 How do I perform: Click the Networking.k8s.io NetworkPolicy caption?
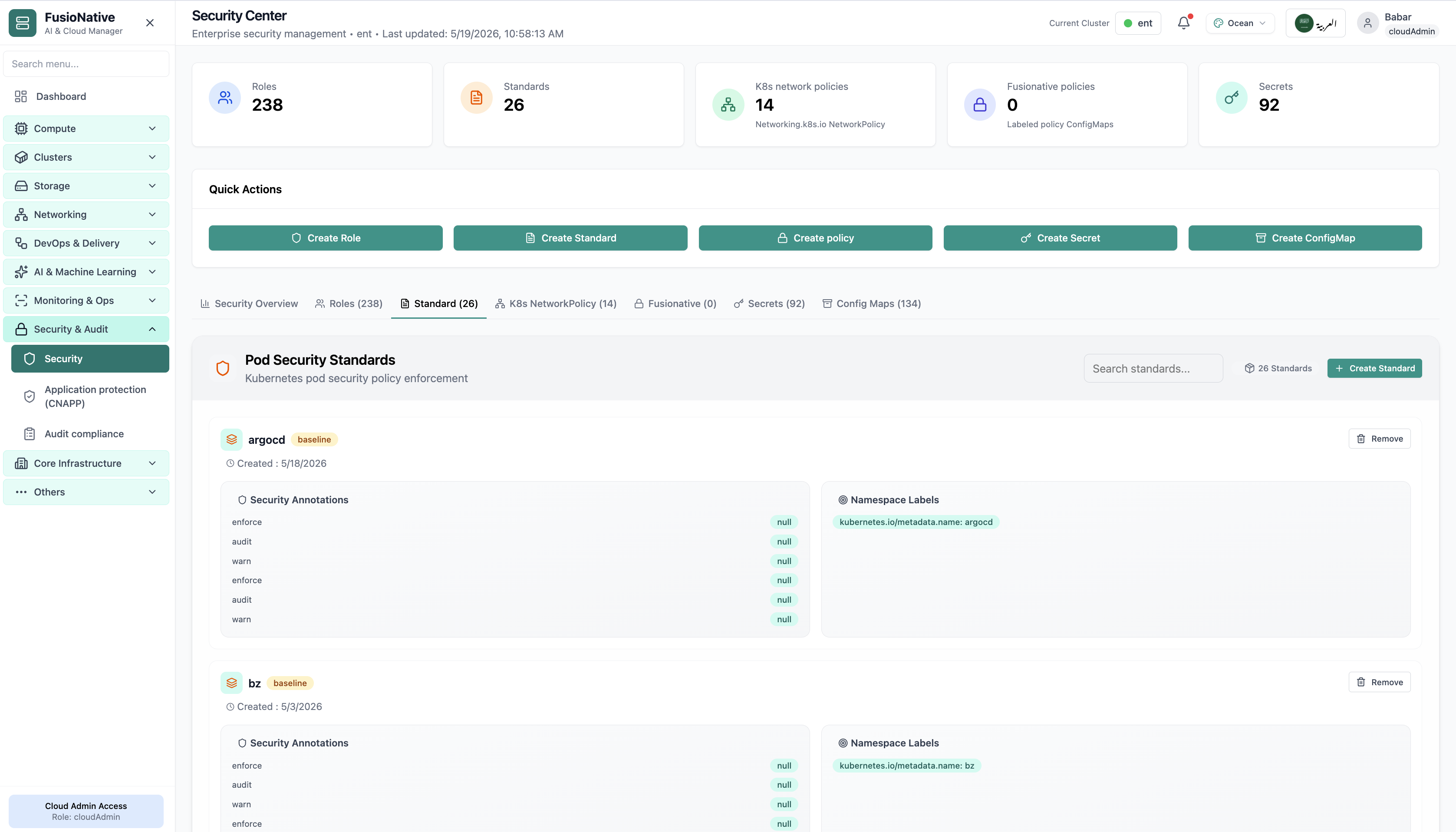coord(820,125)
